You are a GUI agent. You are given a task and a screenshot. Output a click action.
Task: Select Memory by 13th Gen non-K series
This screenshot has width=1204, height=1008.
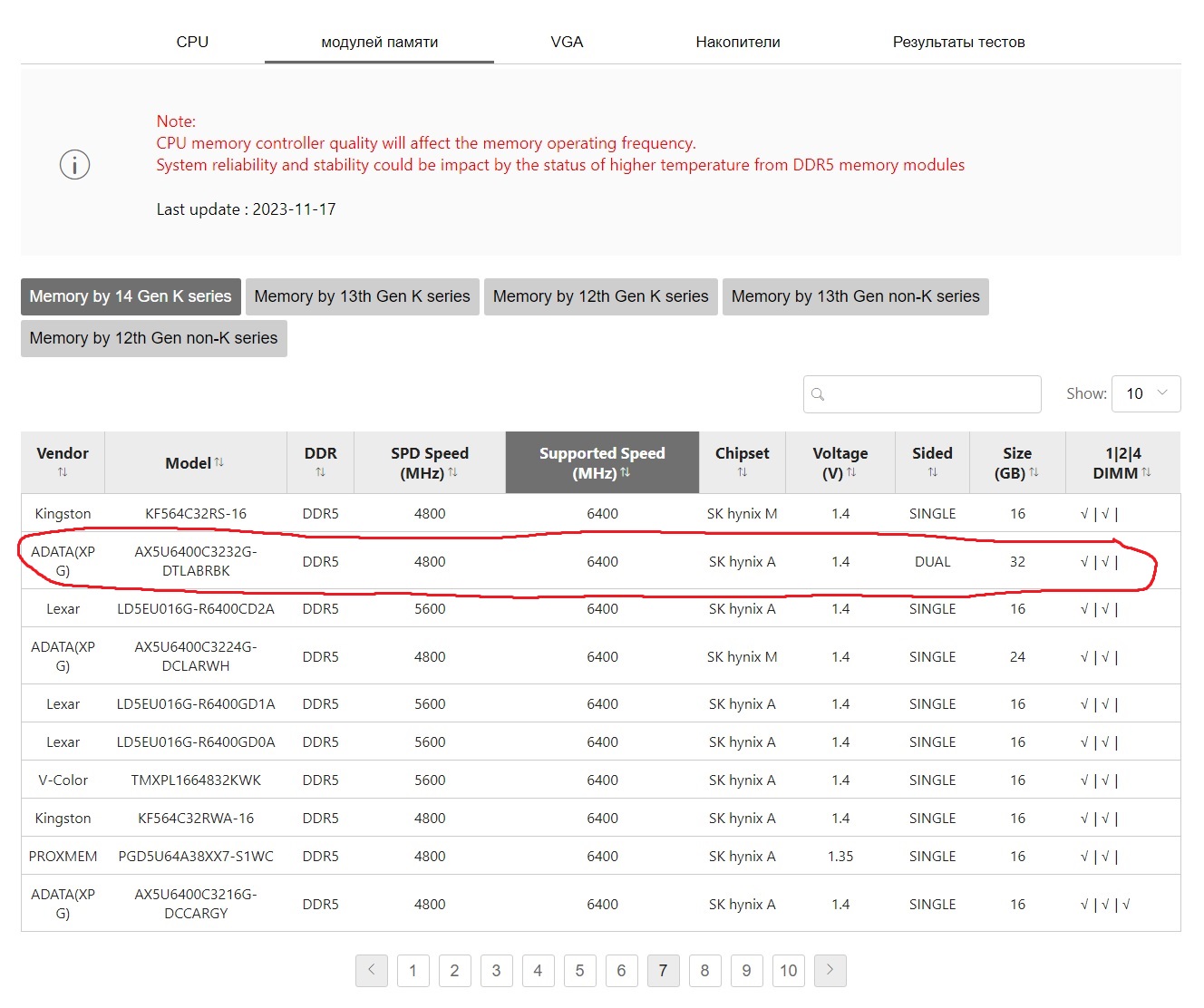(x=856, y=296)
